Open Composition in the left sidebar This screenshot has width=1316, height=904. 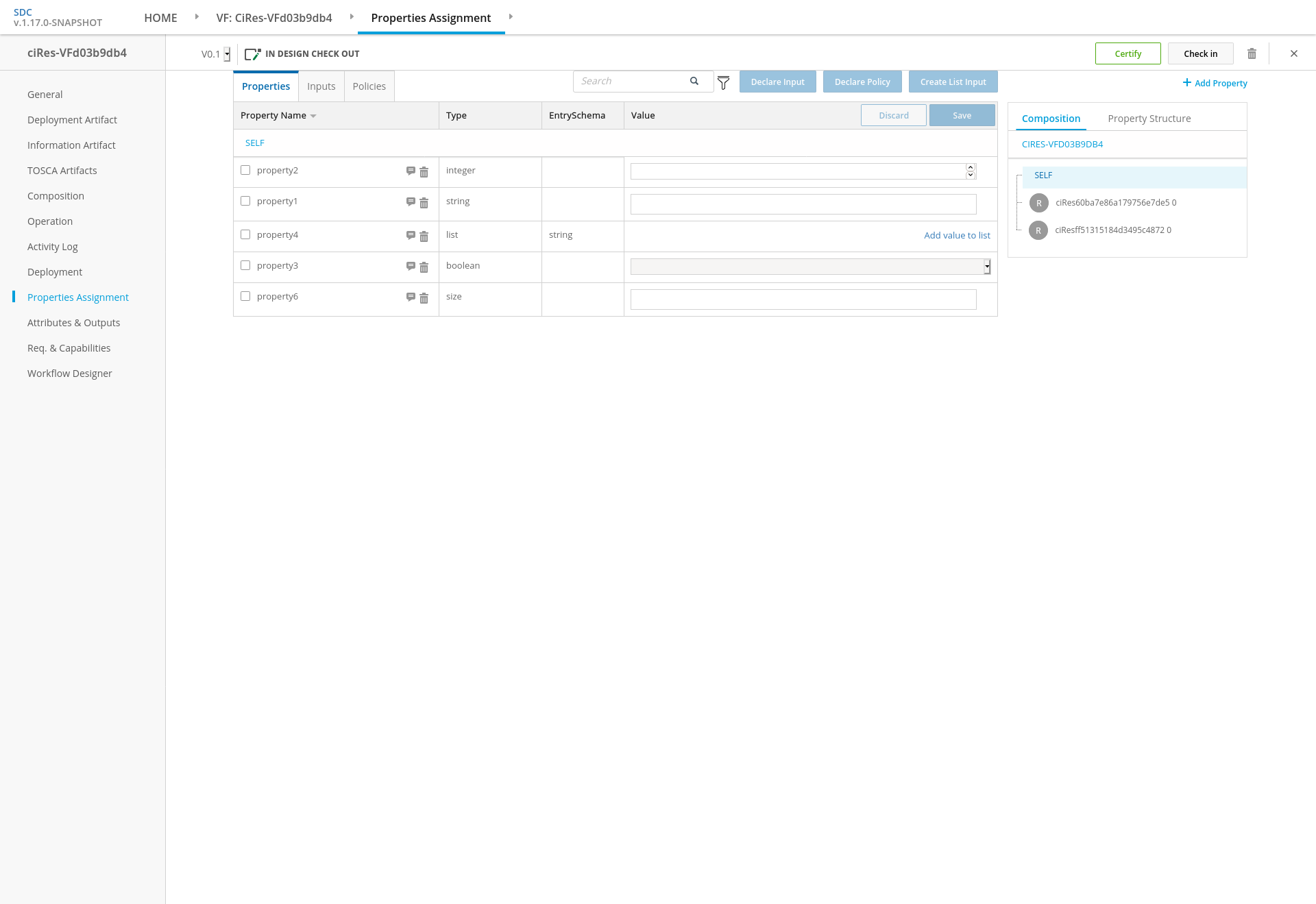(56, 196)
